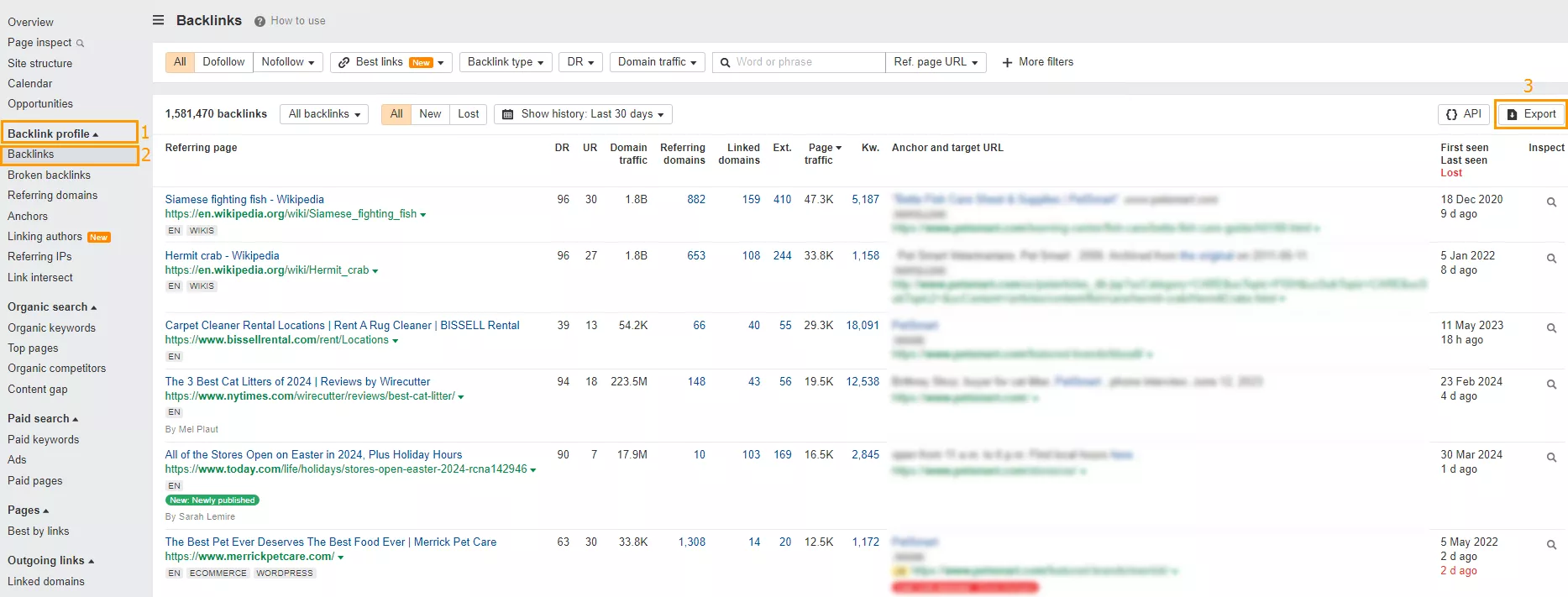Sort by Page traffic column header

(823, 154)
